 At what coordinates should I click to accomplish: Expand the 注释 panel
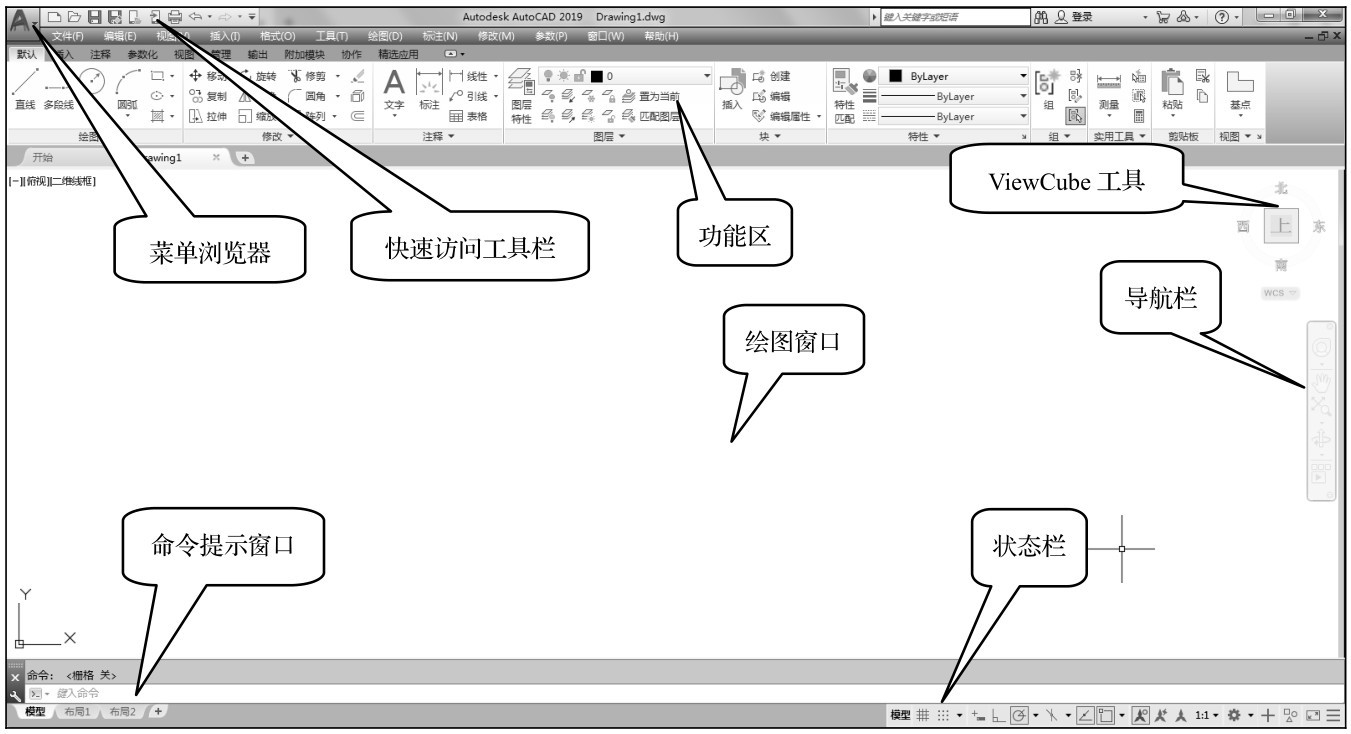click(439, 137)
